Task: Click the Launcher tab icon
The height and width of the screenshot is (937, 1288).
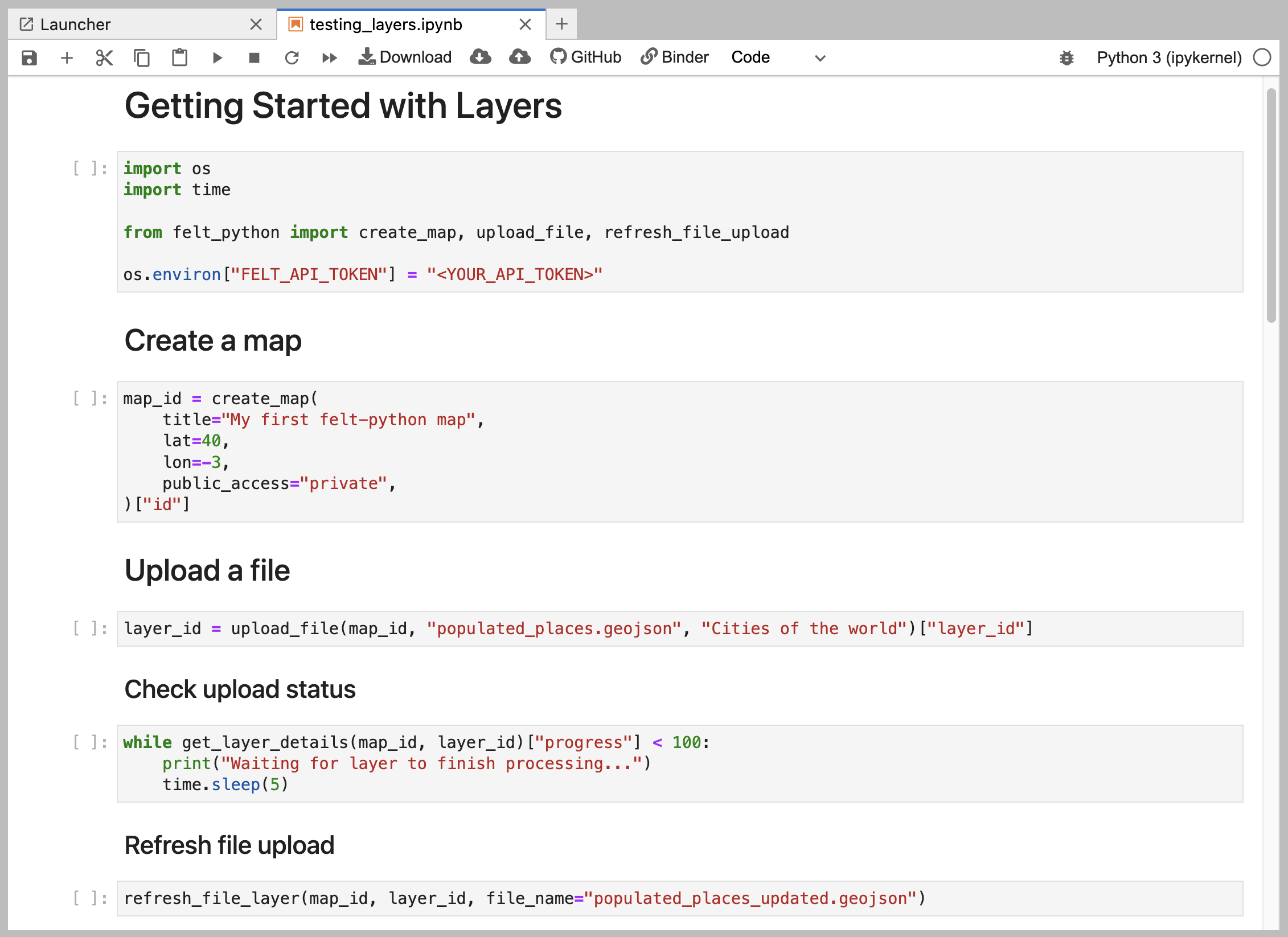Action: pos(26,24)
